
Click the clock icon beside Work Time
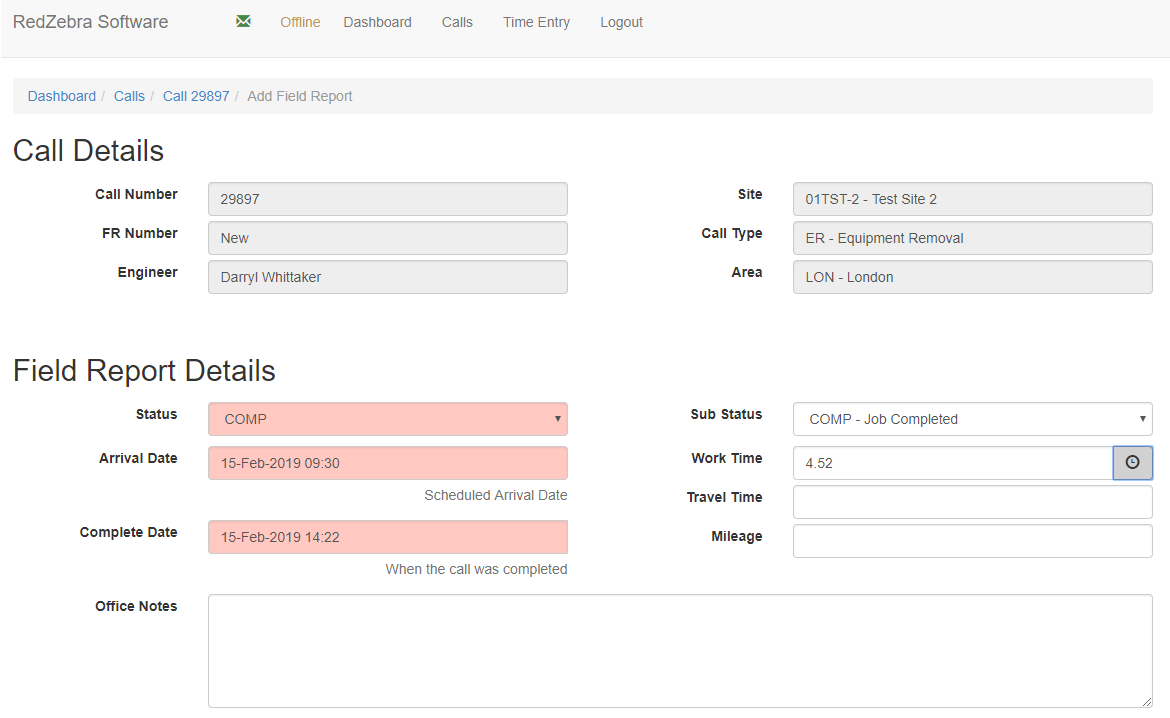point(1132,462)
